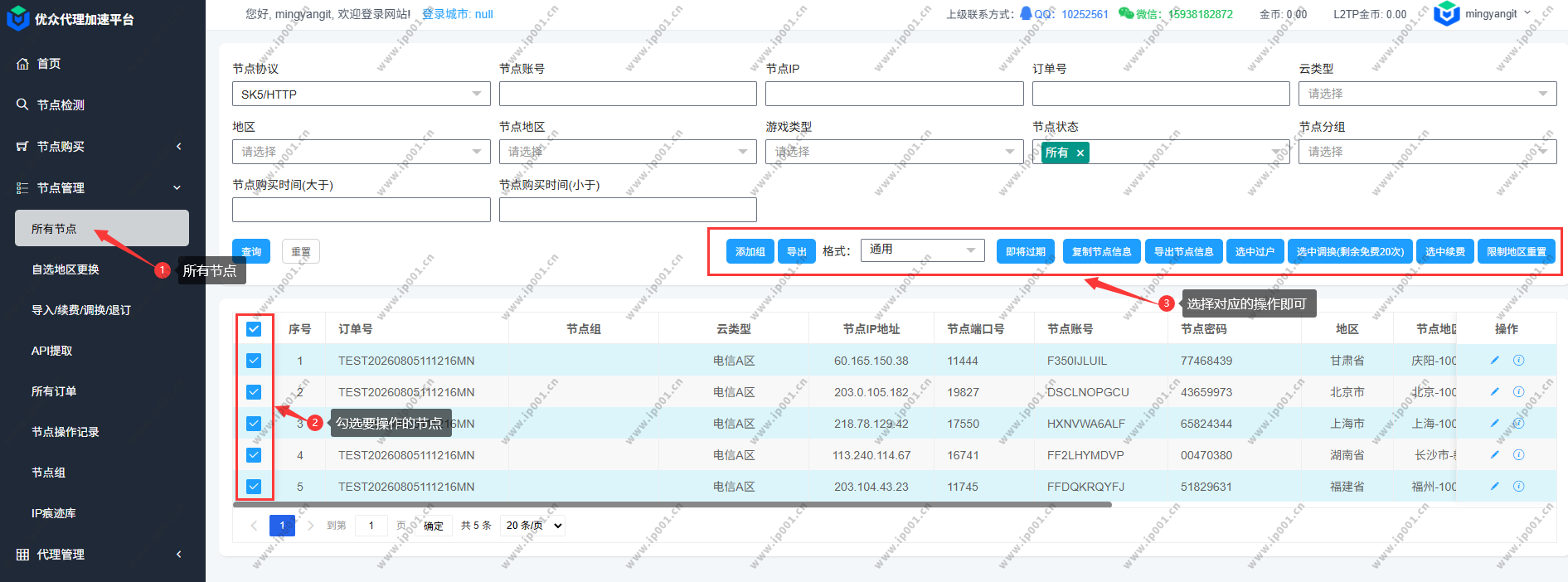Open the 游戏类型 dropdown
The height and width of the screenshot is (582, 1568).
coord(895,152)
